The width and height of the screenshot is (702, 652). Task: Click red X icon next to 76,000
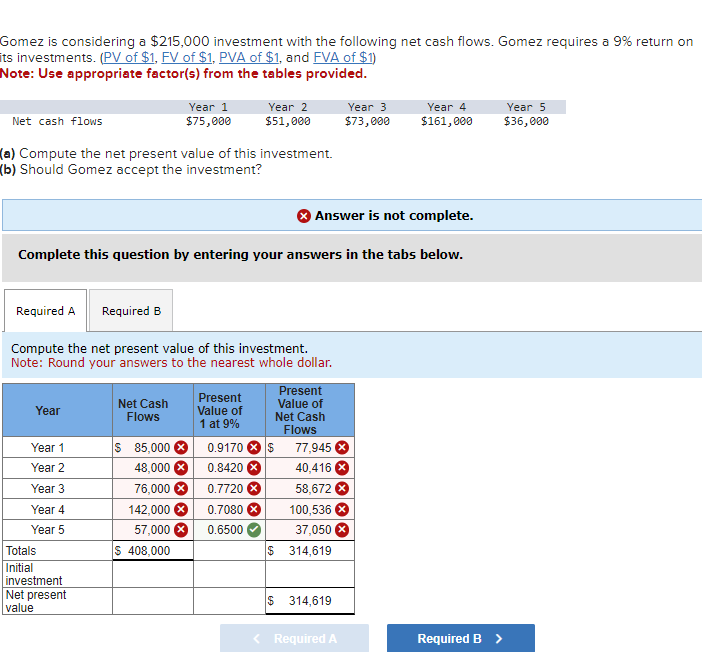pos(181,489)
